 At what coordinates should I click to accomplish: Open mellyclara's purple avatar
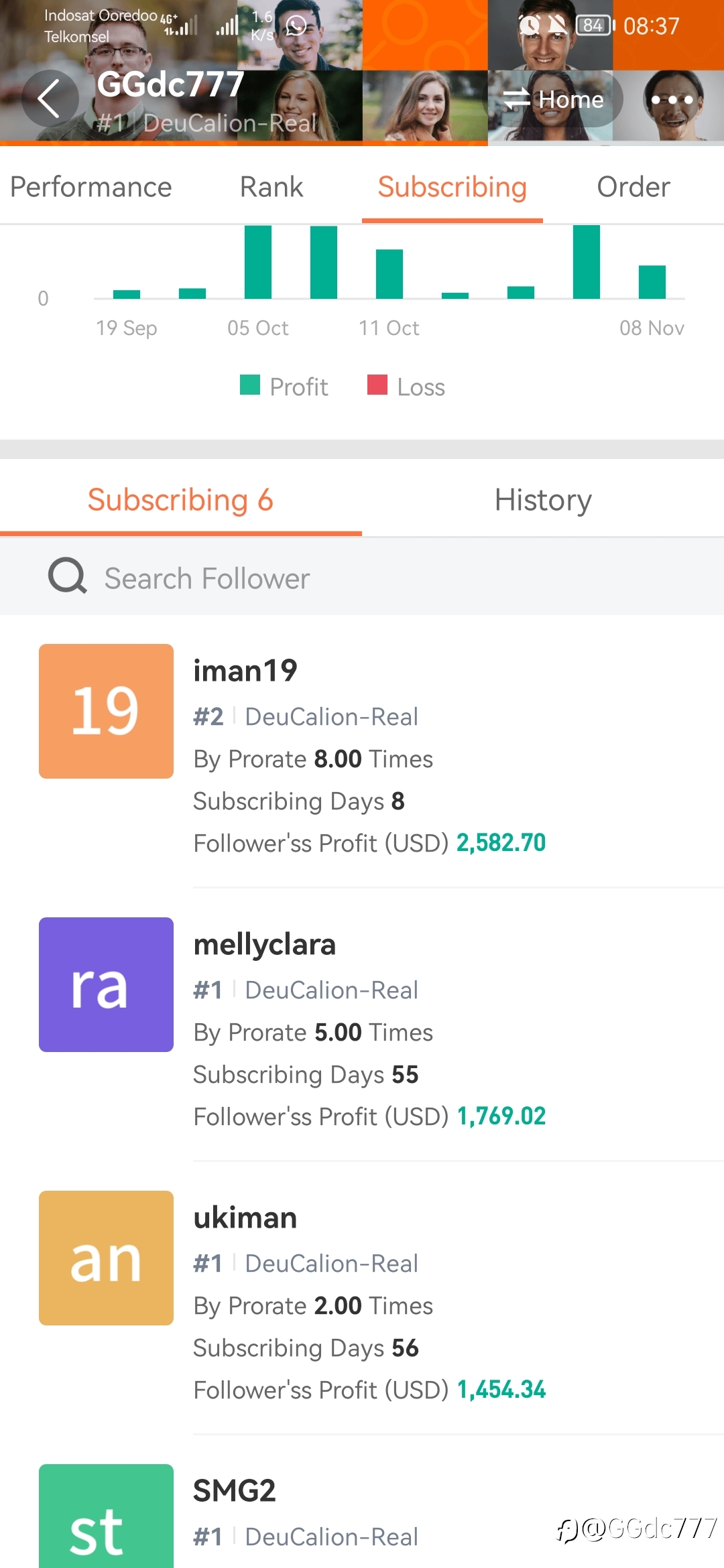tap(106, 984)
